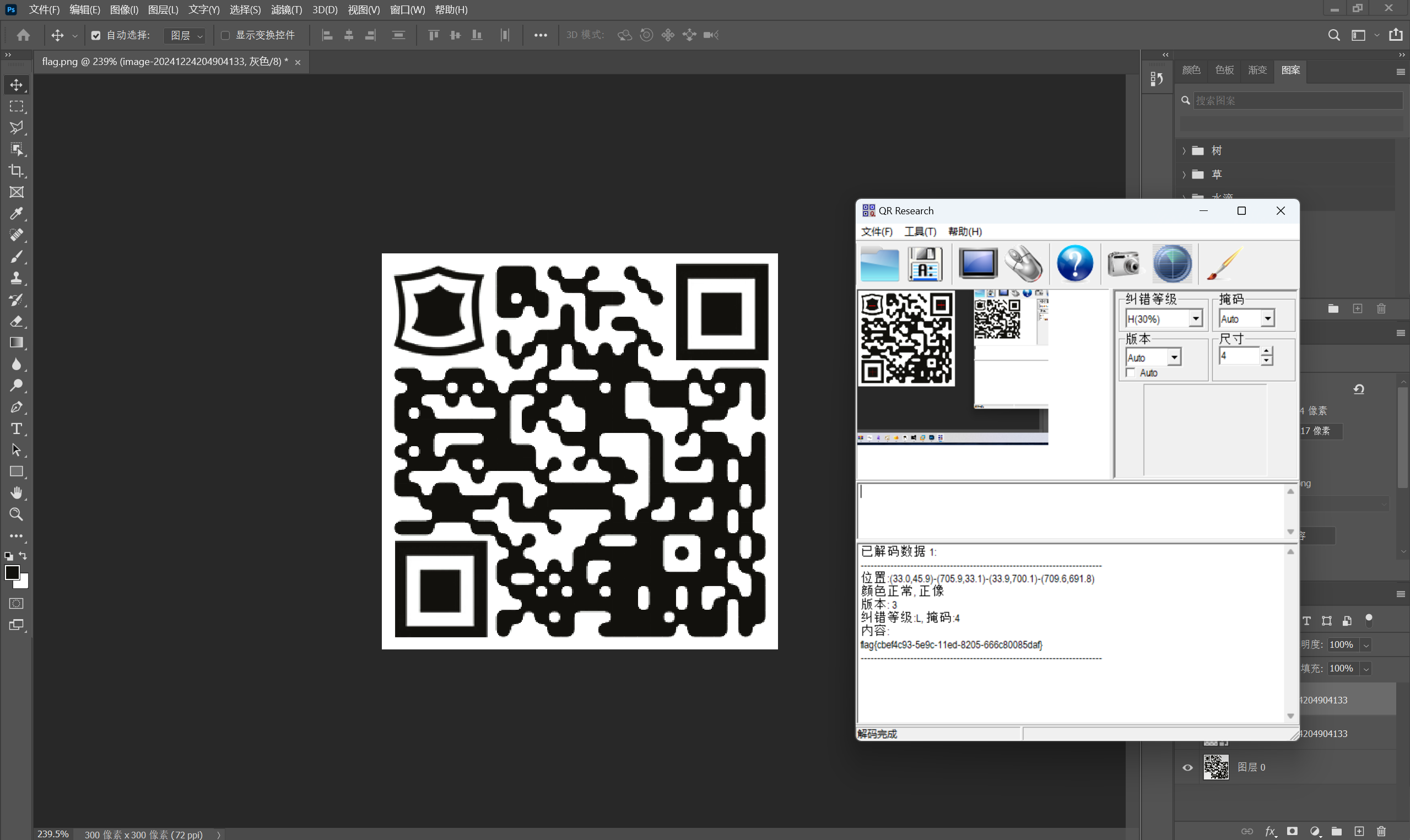1410x840 pixels.
Task: Select the Path Selection tool
Action: coord(17,450)
